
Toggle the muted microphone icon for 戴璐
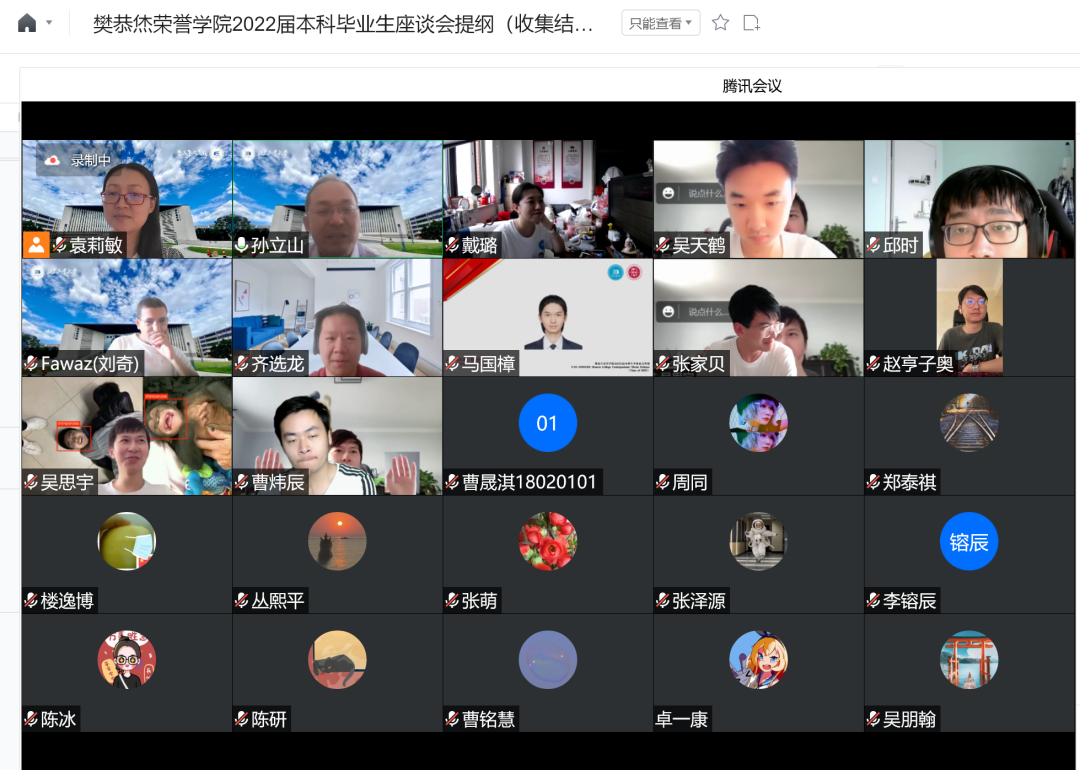452,245
